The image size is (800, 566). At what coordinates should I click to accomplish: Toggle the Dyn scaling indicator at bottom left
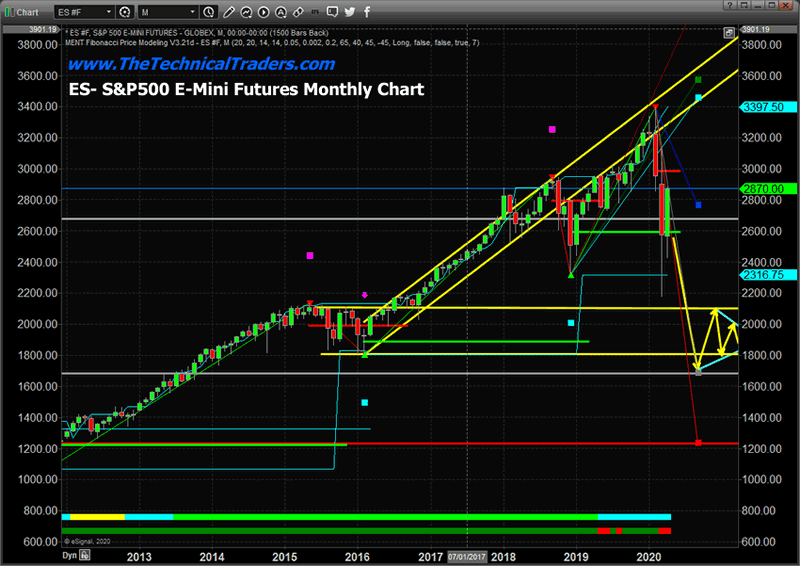coord(70,553)
